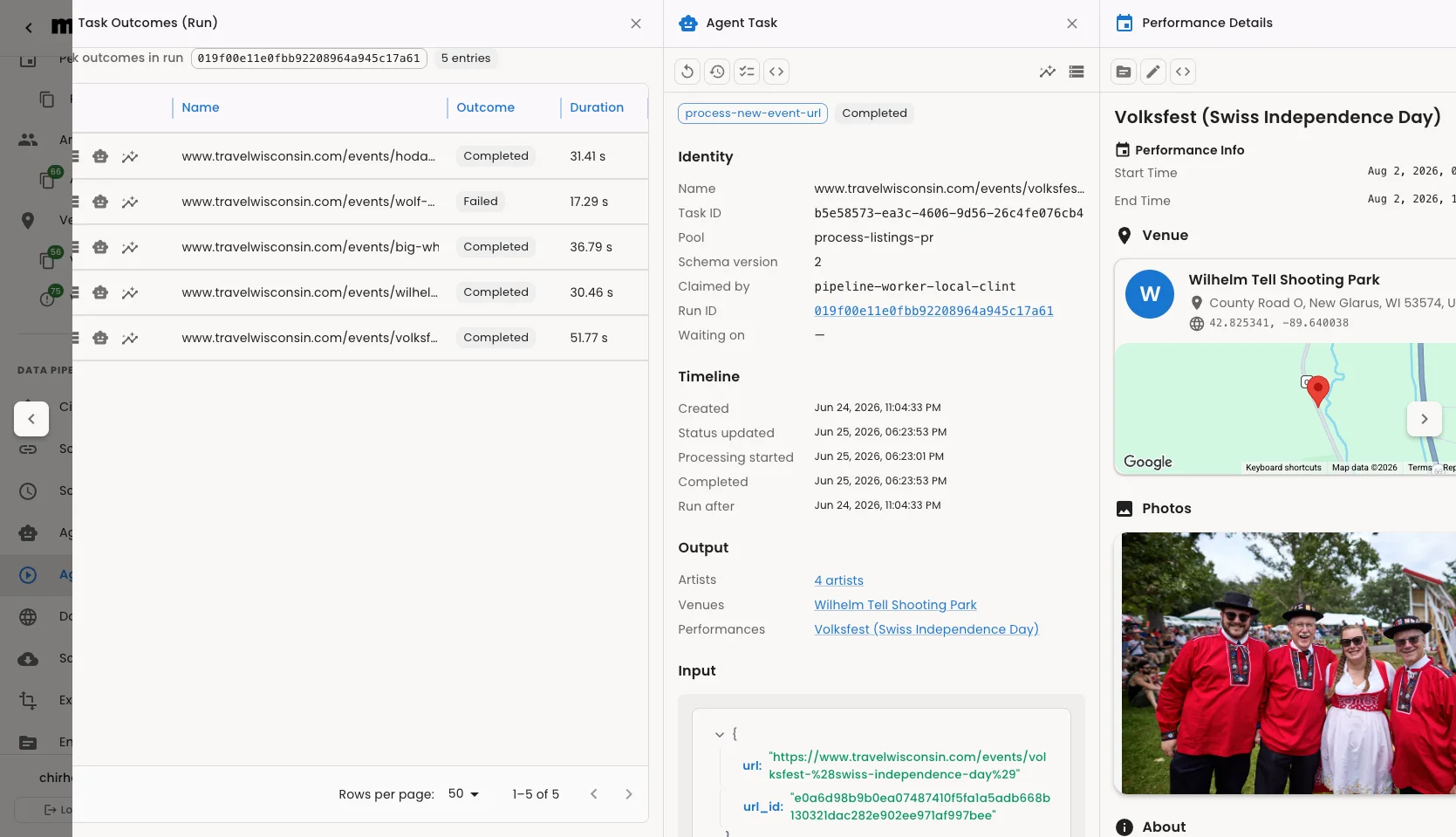The image size is (1456, 837).
Task: Open the Volksfest (Swiss Independence Day) performance link
Action: [x=926, y=629]
